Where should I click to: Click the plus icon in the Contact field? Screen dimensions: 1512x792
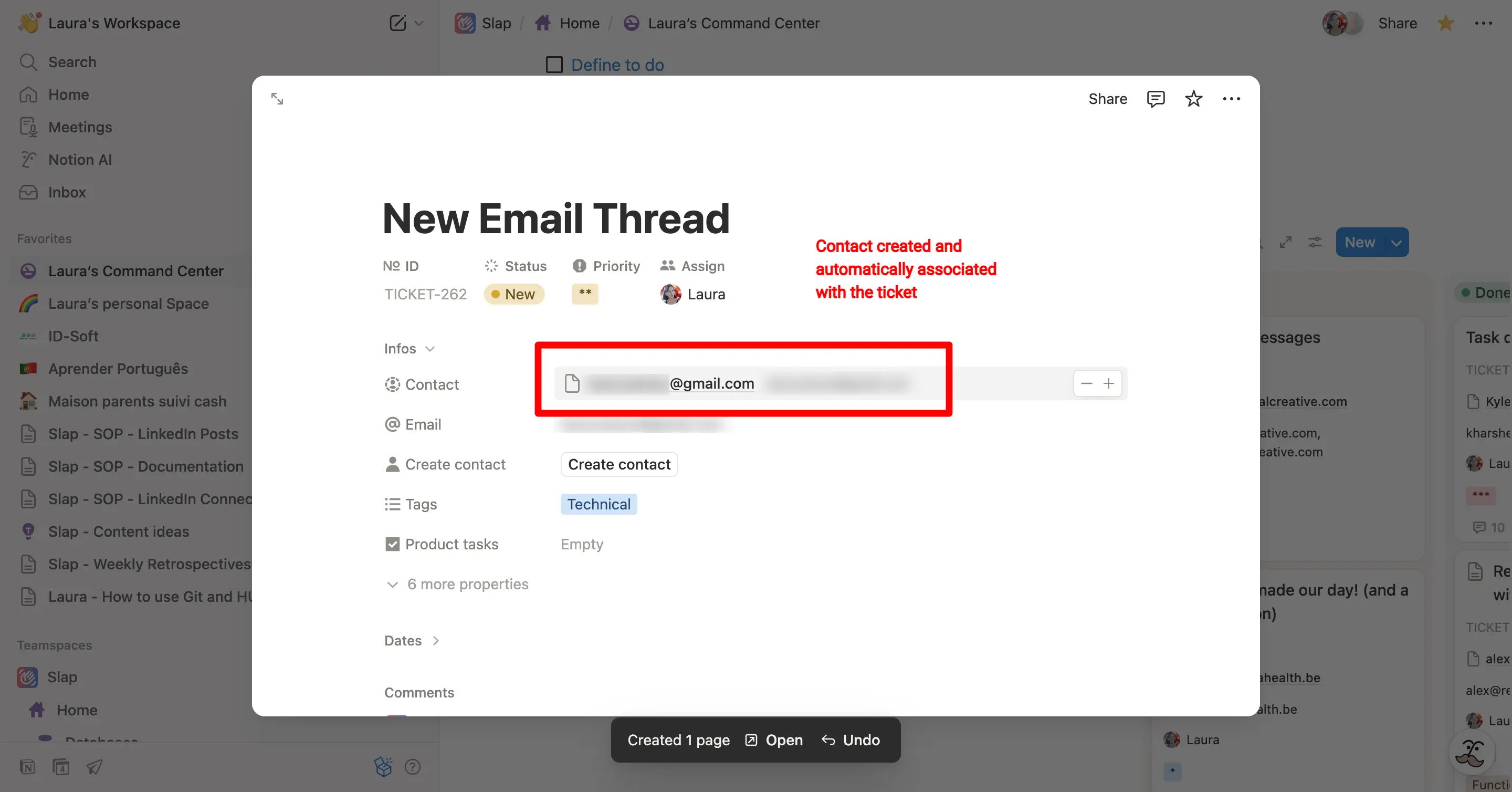(1109, 383)
